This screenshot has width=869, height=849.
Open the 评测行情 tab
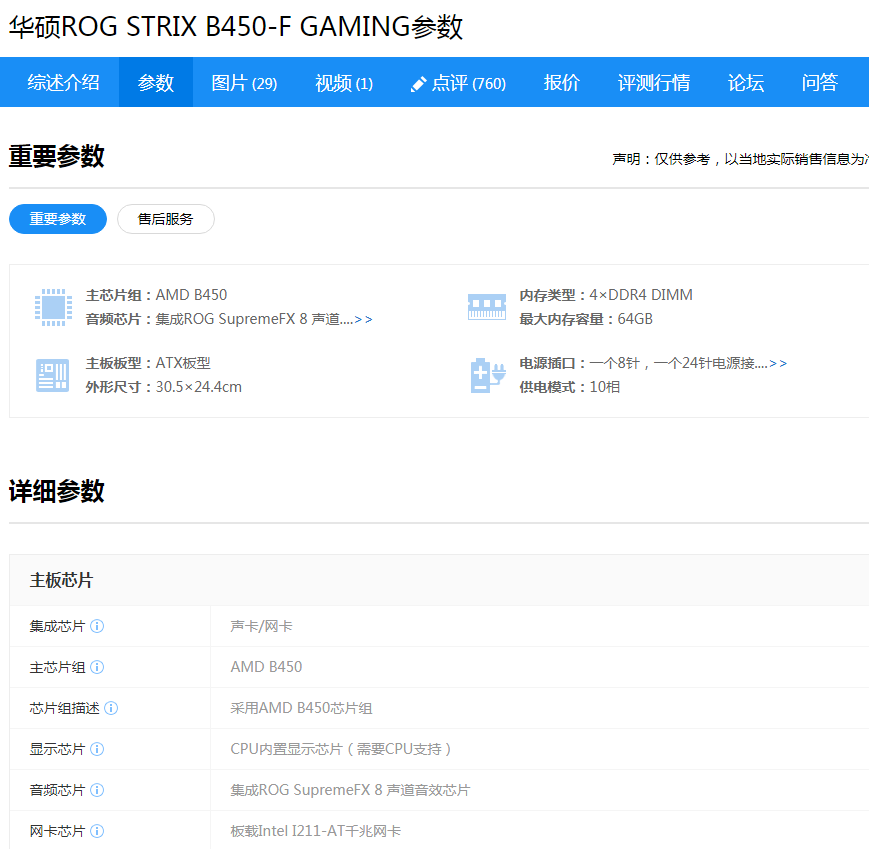[654, 83]
